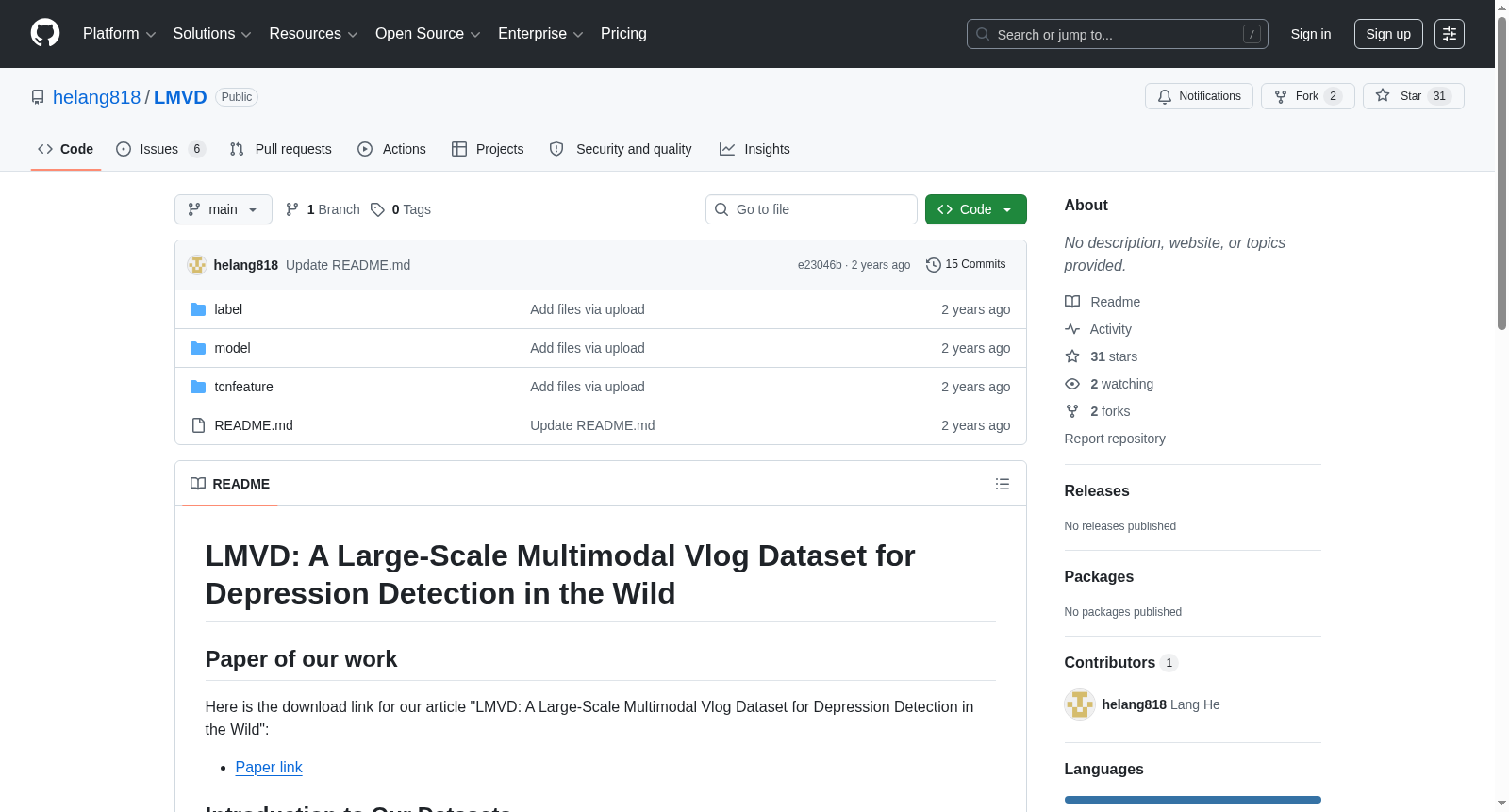Open the Pull requests tab
The width and height of the screenshot is (1509, 812).
(281, 149)
